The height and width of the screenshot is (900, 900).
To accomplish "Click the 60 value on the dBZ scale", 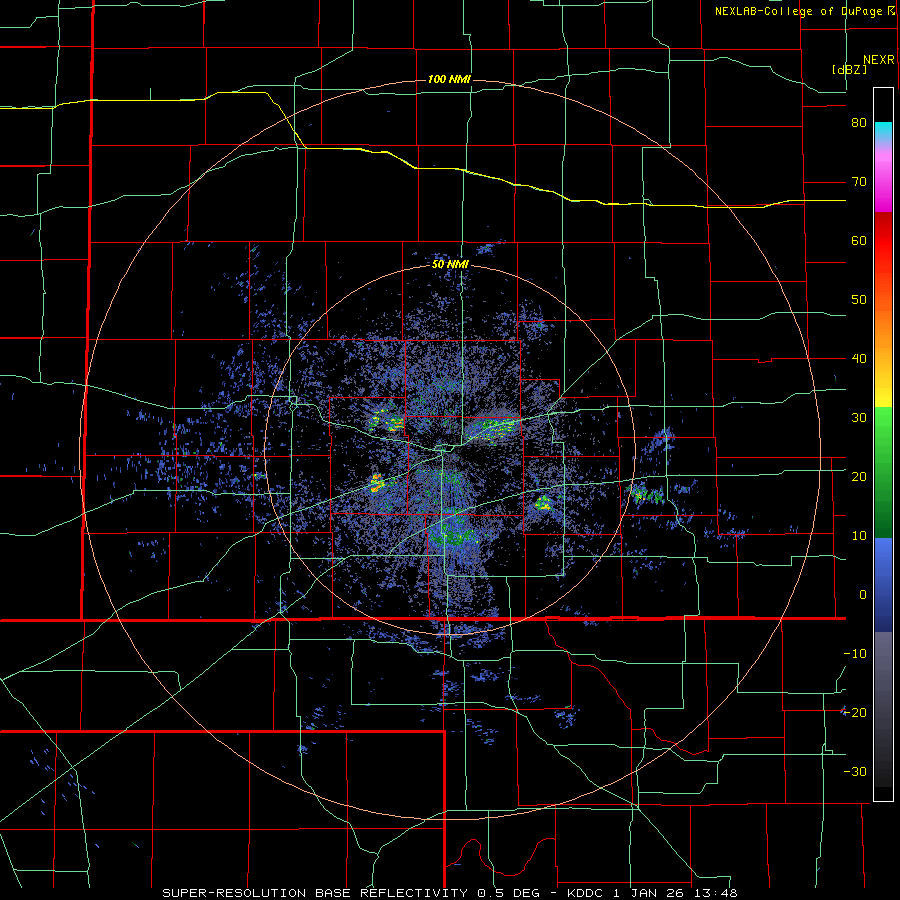I will [859, 240].
